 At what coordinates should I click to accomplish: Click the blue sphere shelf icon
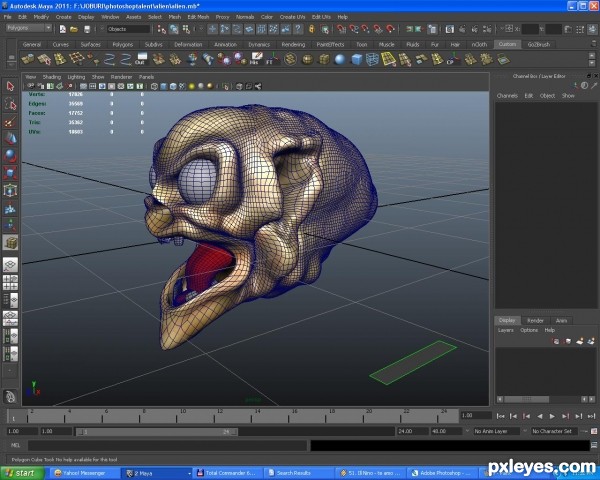(x=340, y=59)
